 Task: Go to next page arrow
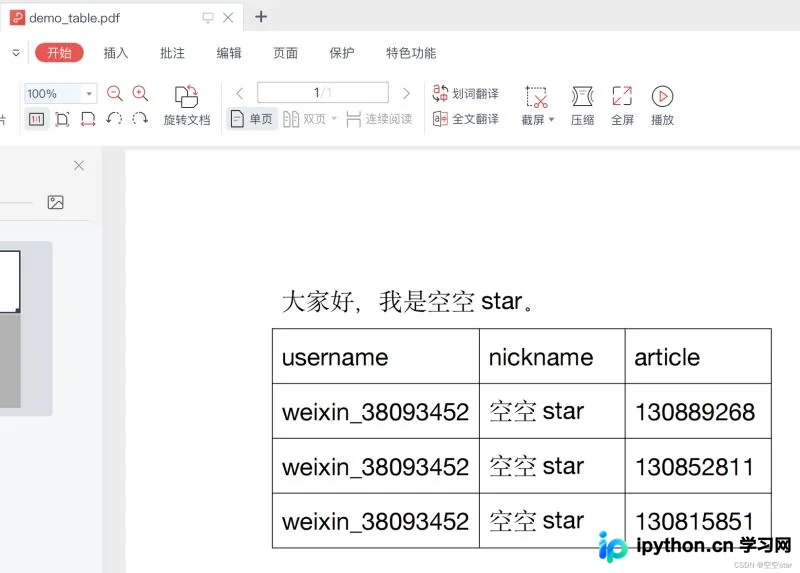406,93
